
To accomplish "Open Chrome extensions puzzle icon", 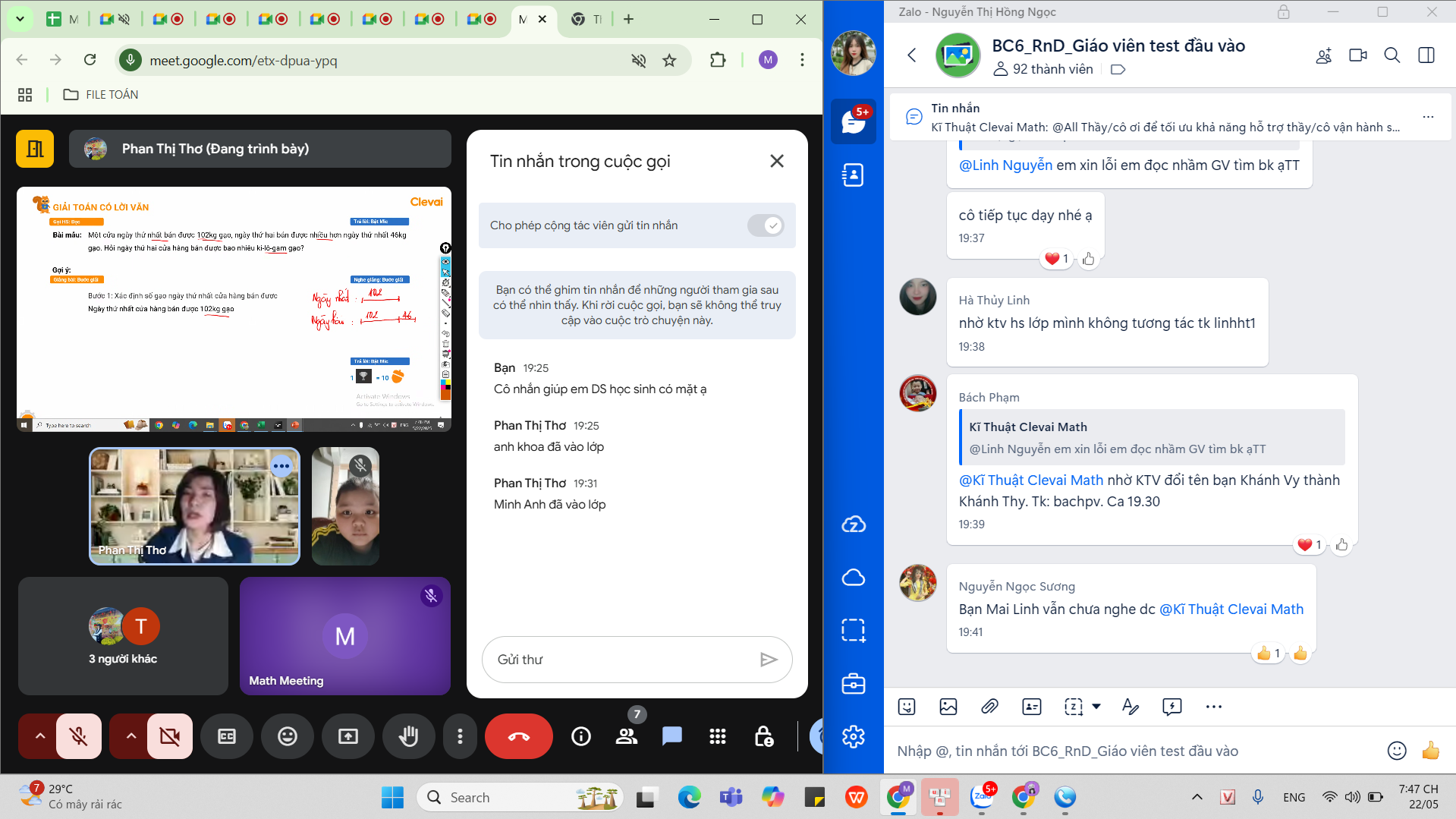I will [x=718, y=60].
